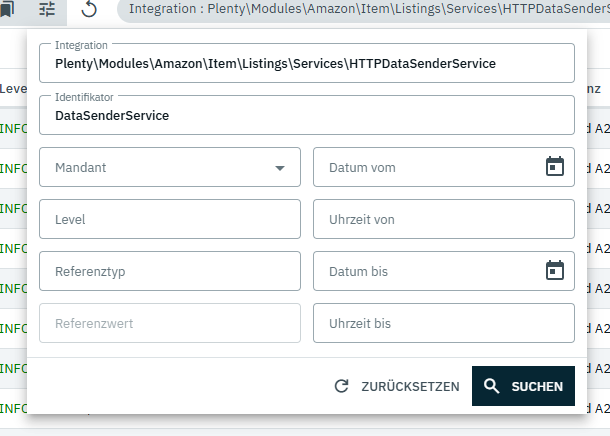Click the circular reset arrow toolbar icon
The height and width of the screenshot is (436, 610).
pyautogui.click(x=89, y=10)
